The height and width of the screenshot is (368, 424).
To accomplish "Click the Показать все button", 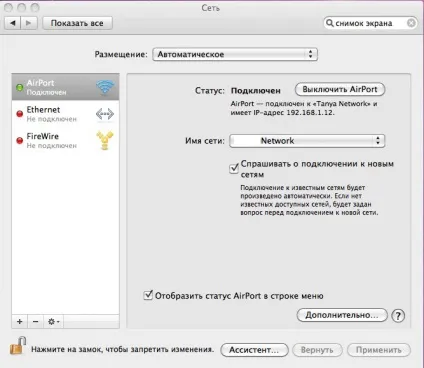I will click(77, 23).
